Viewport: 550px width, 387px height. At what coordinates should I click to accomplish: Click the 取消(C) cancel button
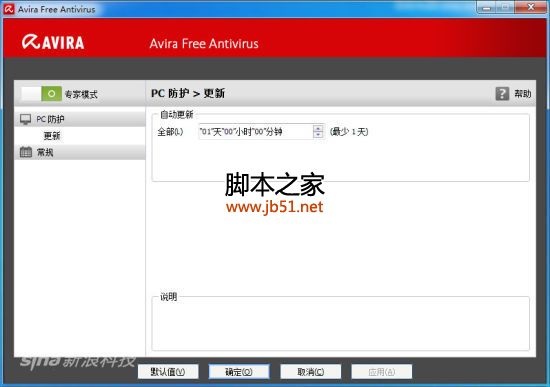coord(310,372)
